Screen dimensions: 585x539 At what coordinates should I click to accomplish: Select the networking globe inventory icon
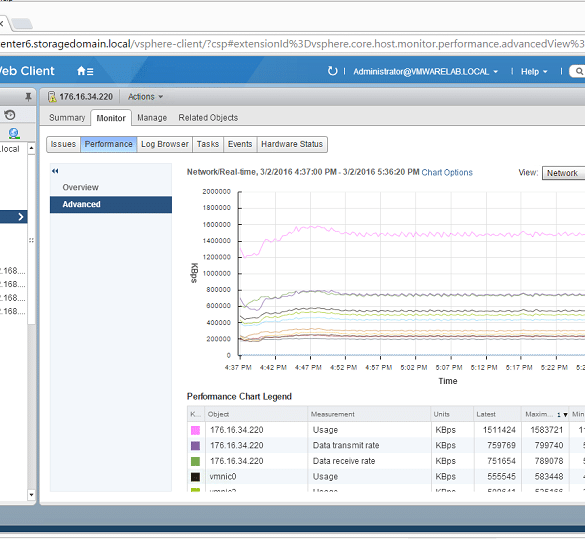click(x=14, y=133)
